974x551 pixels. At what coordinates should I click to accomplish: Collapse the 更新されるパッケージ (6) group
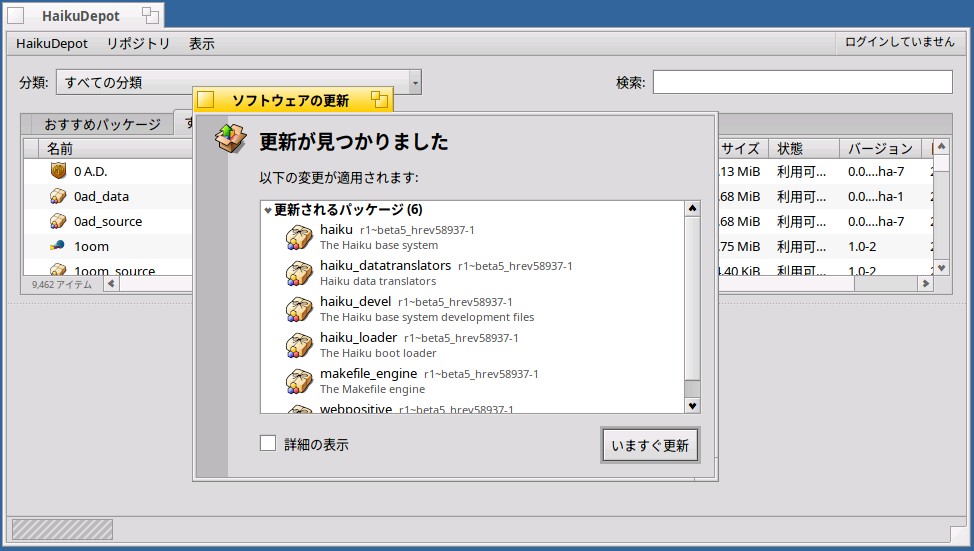(x=268, y=211)
